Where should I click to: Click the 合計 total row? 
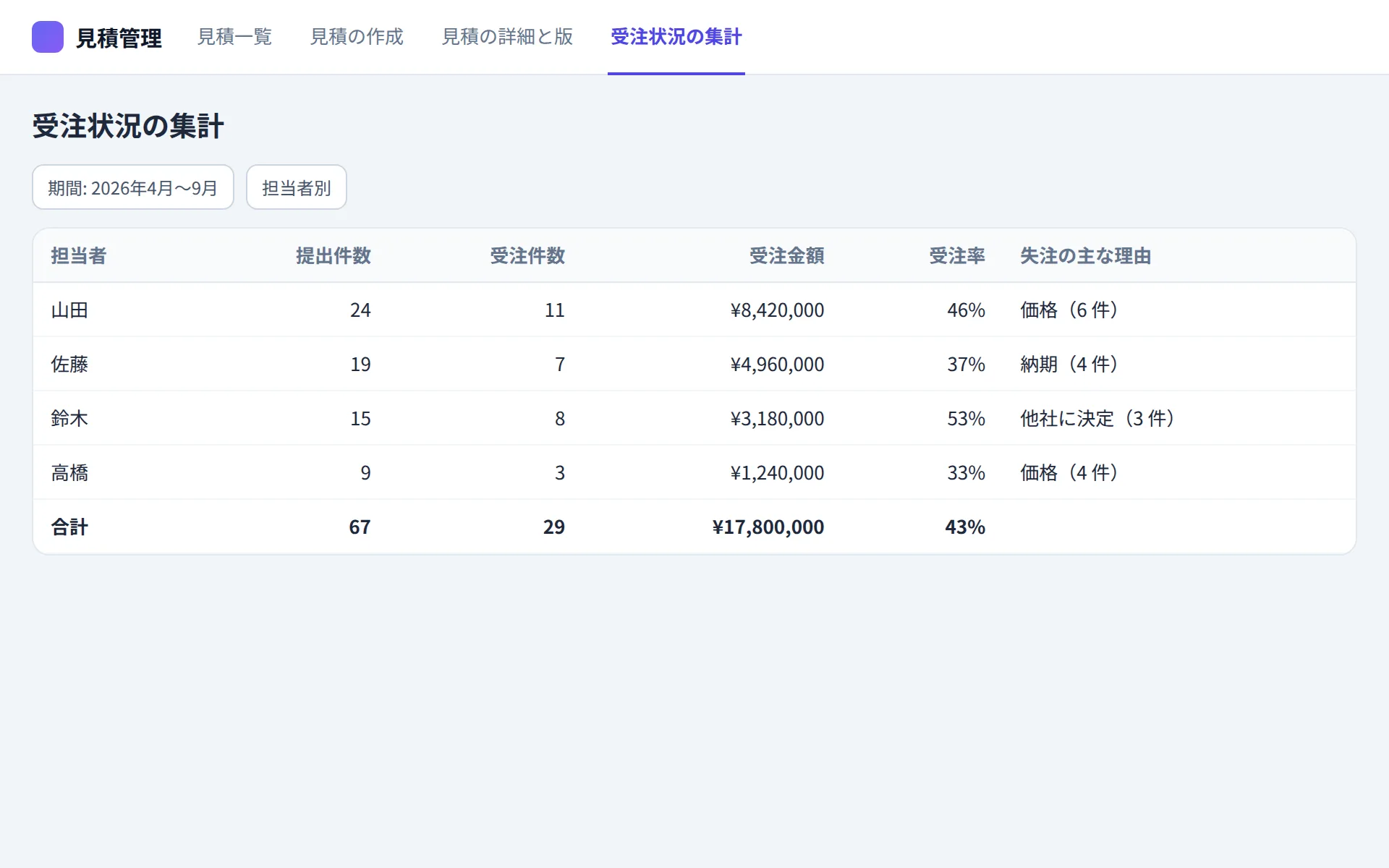click(694, 527)
